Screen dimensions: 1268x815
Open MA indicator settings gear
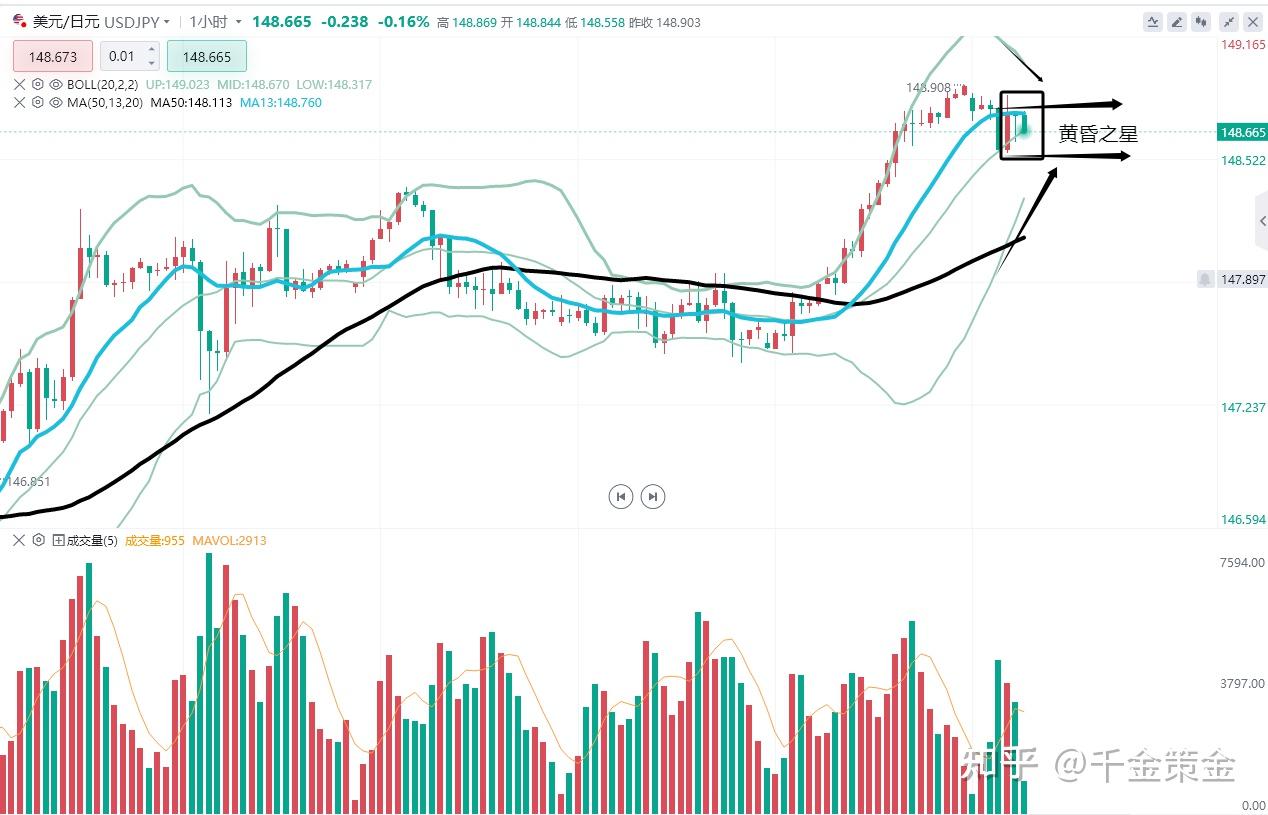click(38, 102)
